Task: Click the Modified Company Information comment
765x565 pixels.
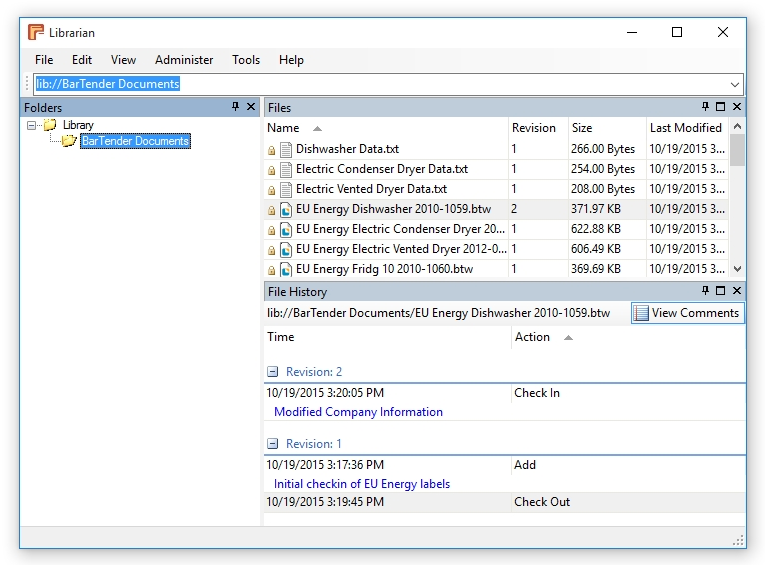Action: [x=359, y=412]
